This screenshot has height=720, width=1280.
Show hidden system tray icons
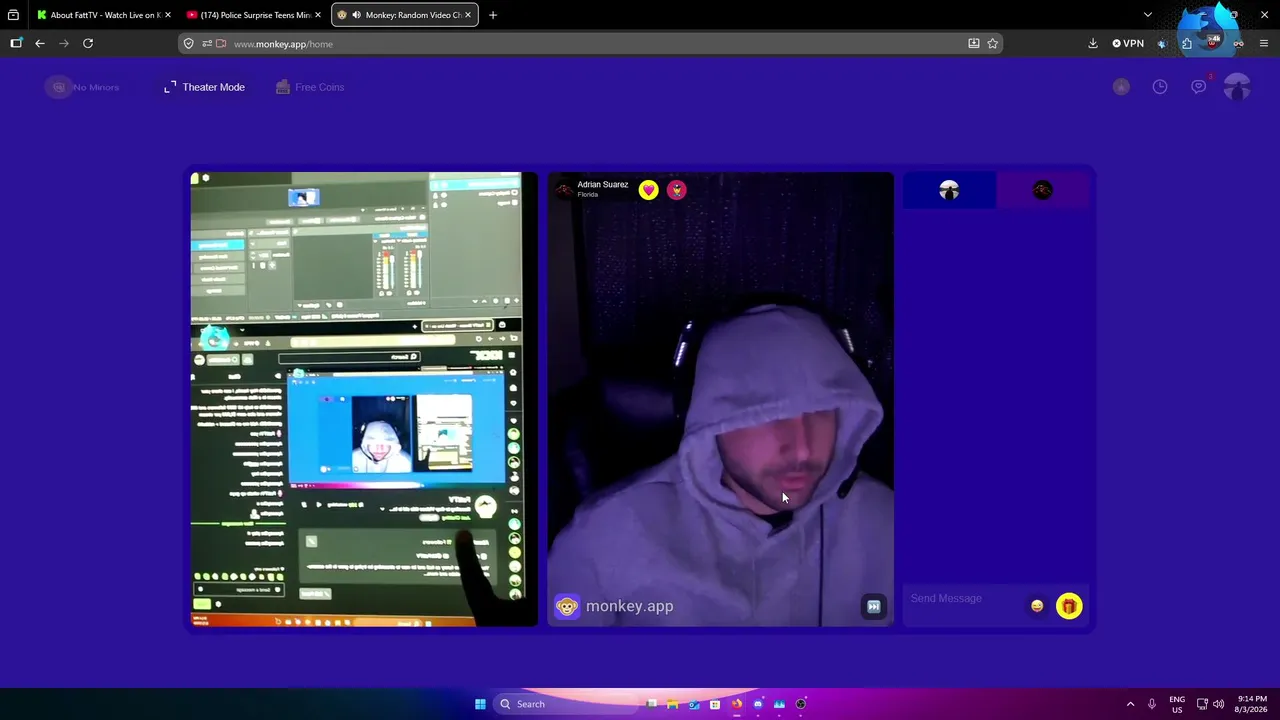point(1131,704)
